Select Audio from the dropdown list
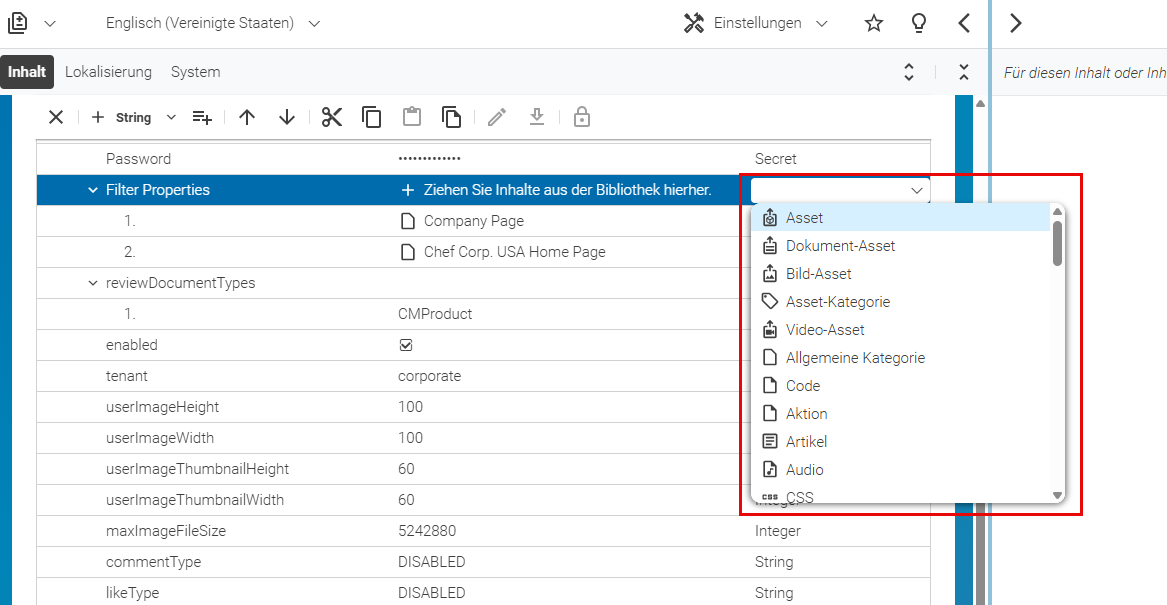Screen dimensions: 1167x605 pyautogui.click(x=901, y=470)
